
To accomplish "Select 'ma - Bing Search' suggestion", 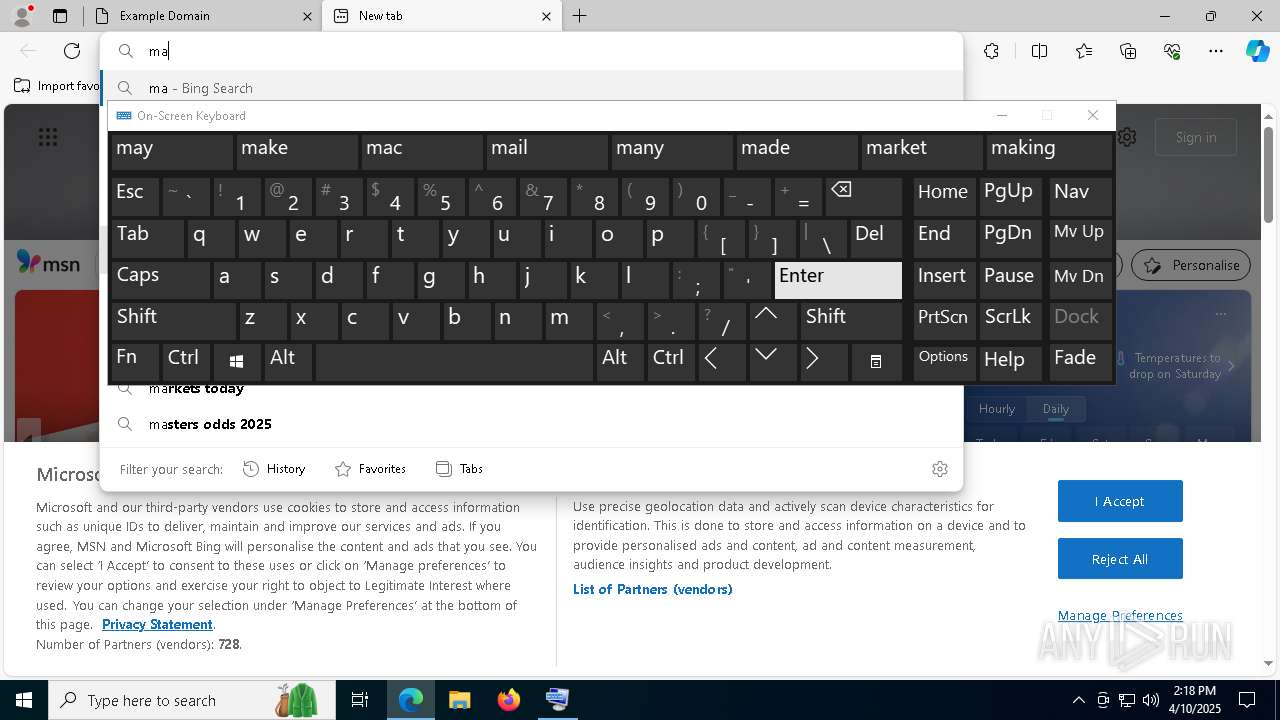I will tap(530, 88).
